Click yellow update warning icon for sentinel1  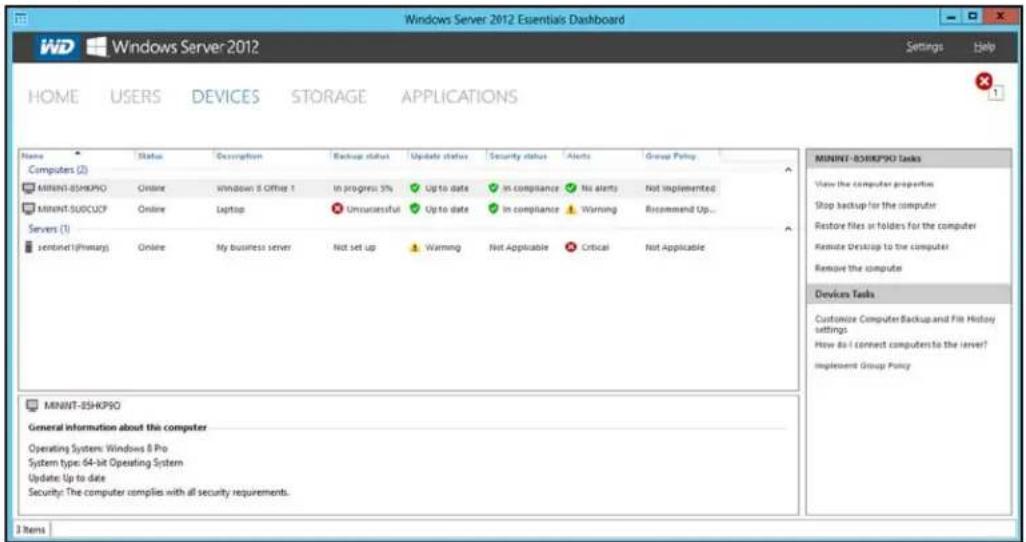pyautogui.click(x=415, y=247)
